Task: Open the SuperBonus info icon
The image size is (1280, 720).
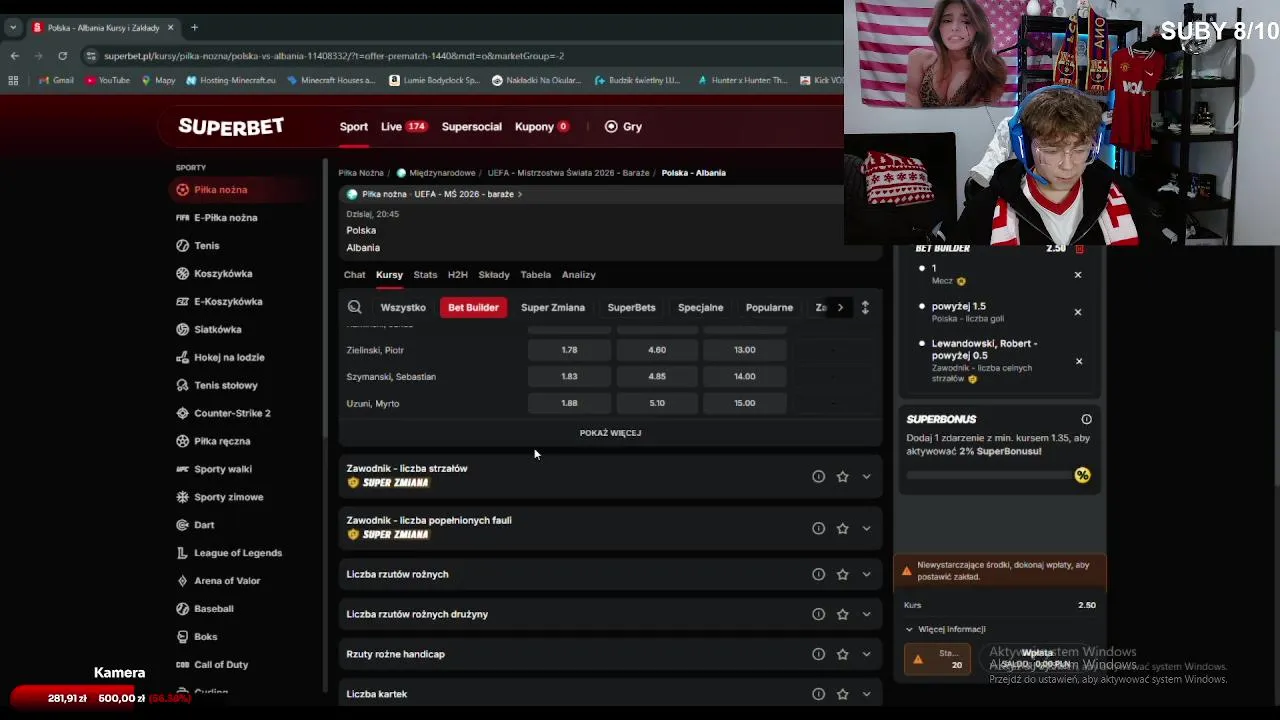Action: click(x=1086, y=419)
